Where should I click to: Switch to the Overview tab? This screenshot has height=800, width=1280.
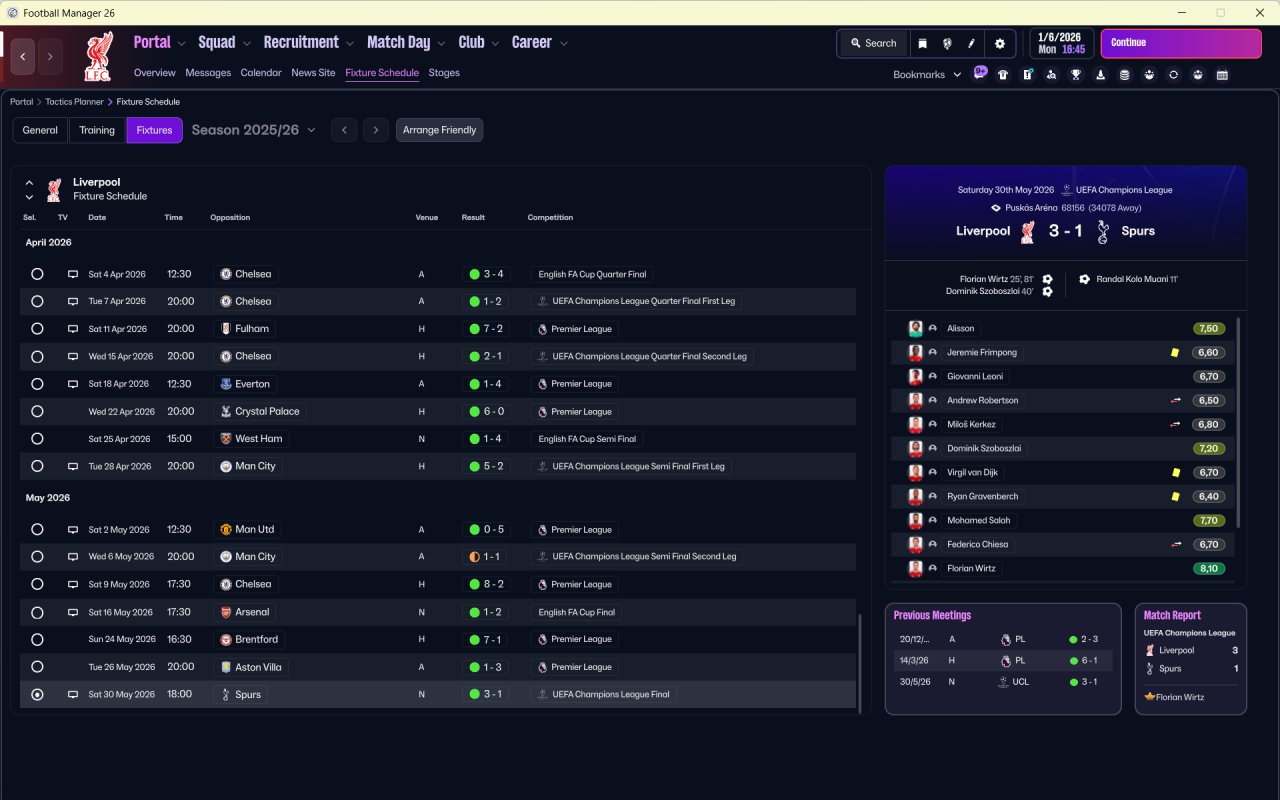tap(154, 73)
